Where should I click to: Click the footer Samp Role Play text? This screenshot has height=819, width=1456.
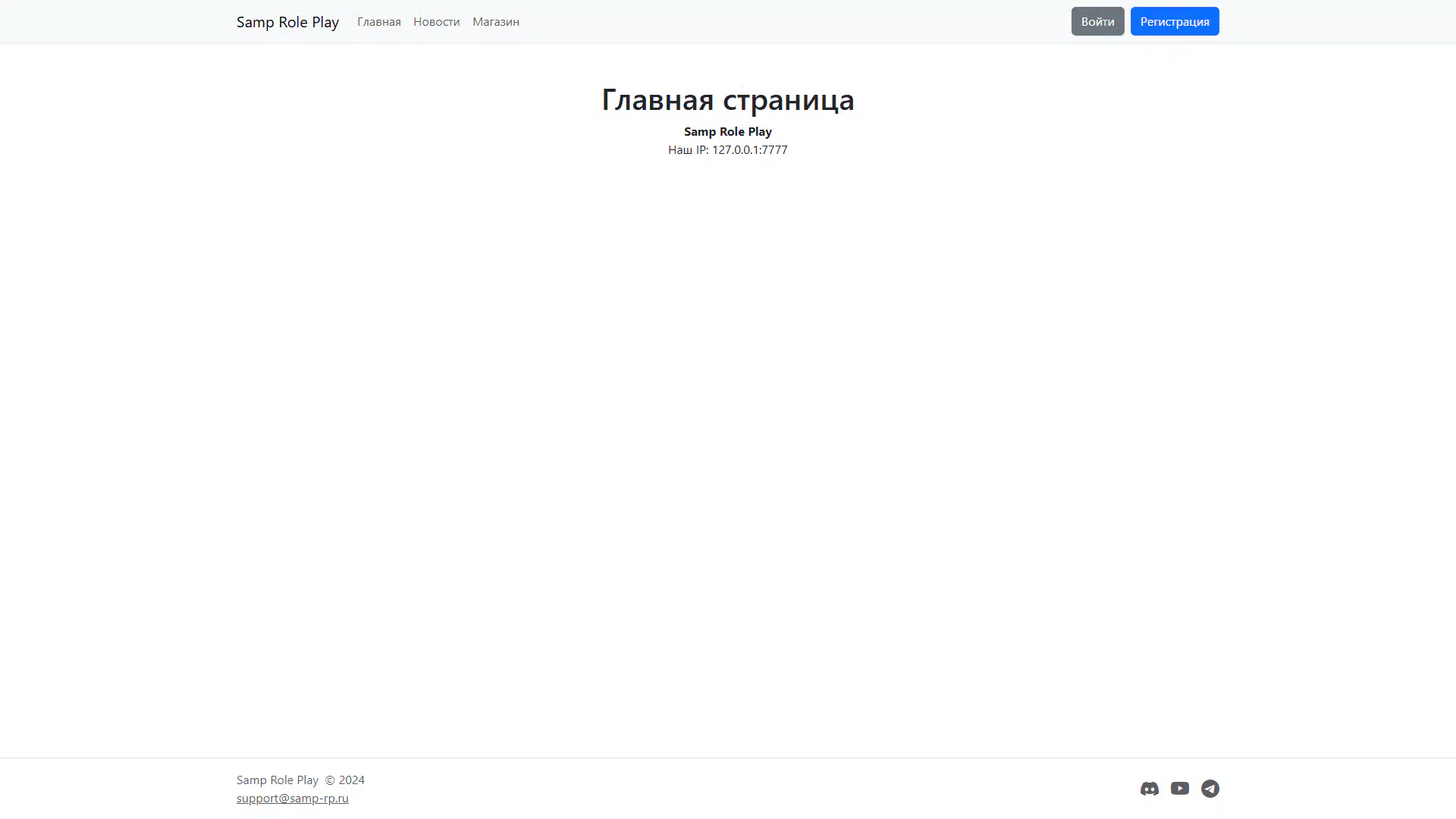click(277, 780)
